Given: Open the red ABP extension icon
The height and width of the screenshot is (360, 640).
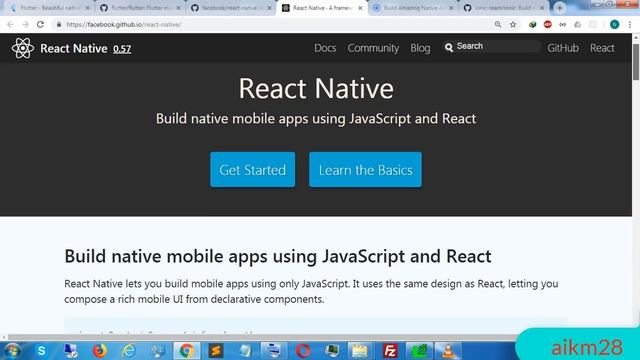Looking at the screenshot, I should (x=548, y=24).
